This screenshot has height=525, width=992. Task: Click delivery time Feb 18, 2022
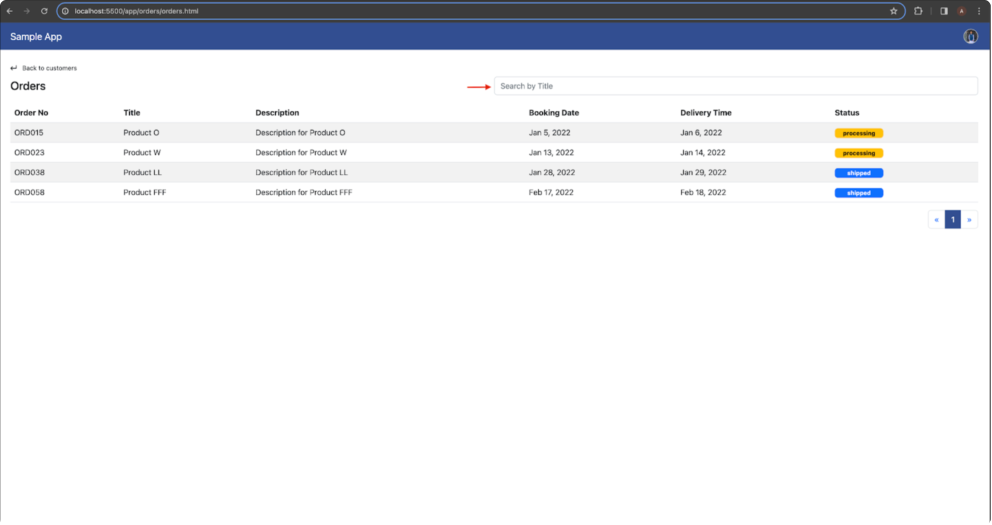pyautogui.click(x=703, y=192)
